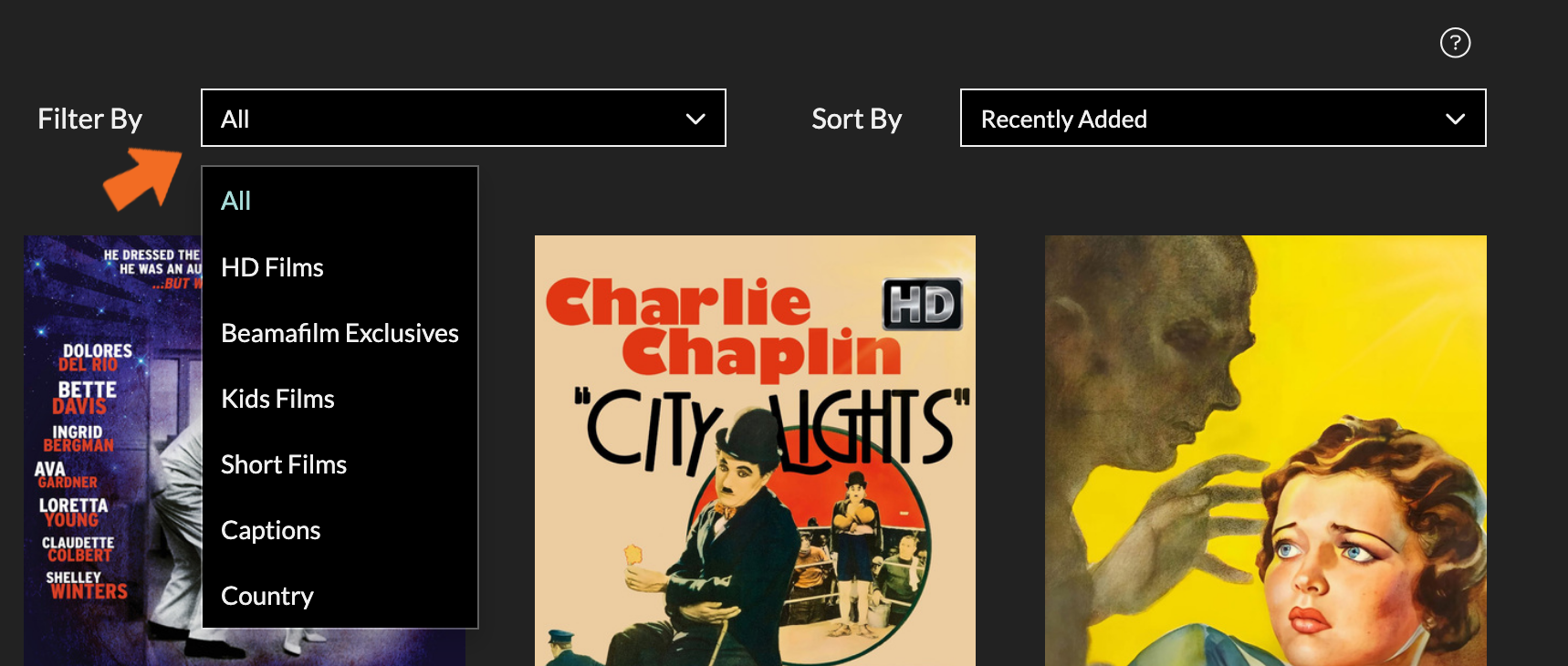Expand the Recently Added sort dropdown
The height and width of the screenshot is (666, 1568).
click(1222, 119)
